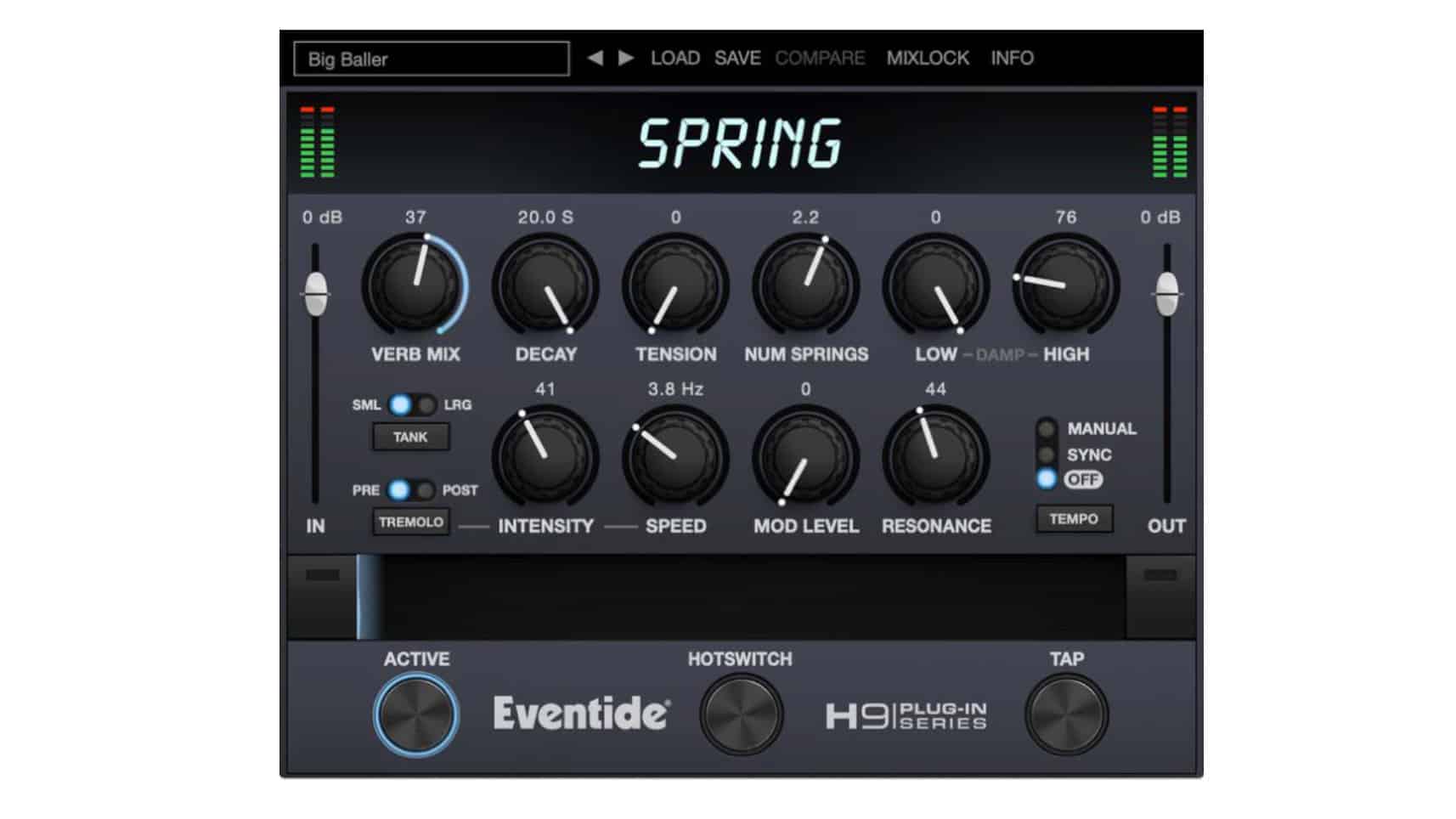Click the HIGH damp knob

[x=1065, y=285]
